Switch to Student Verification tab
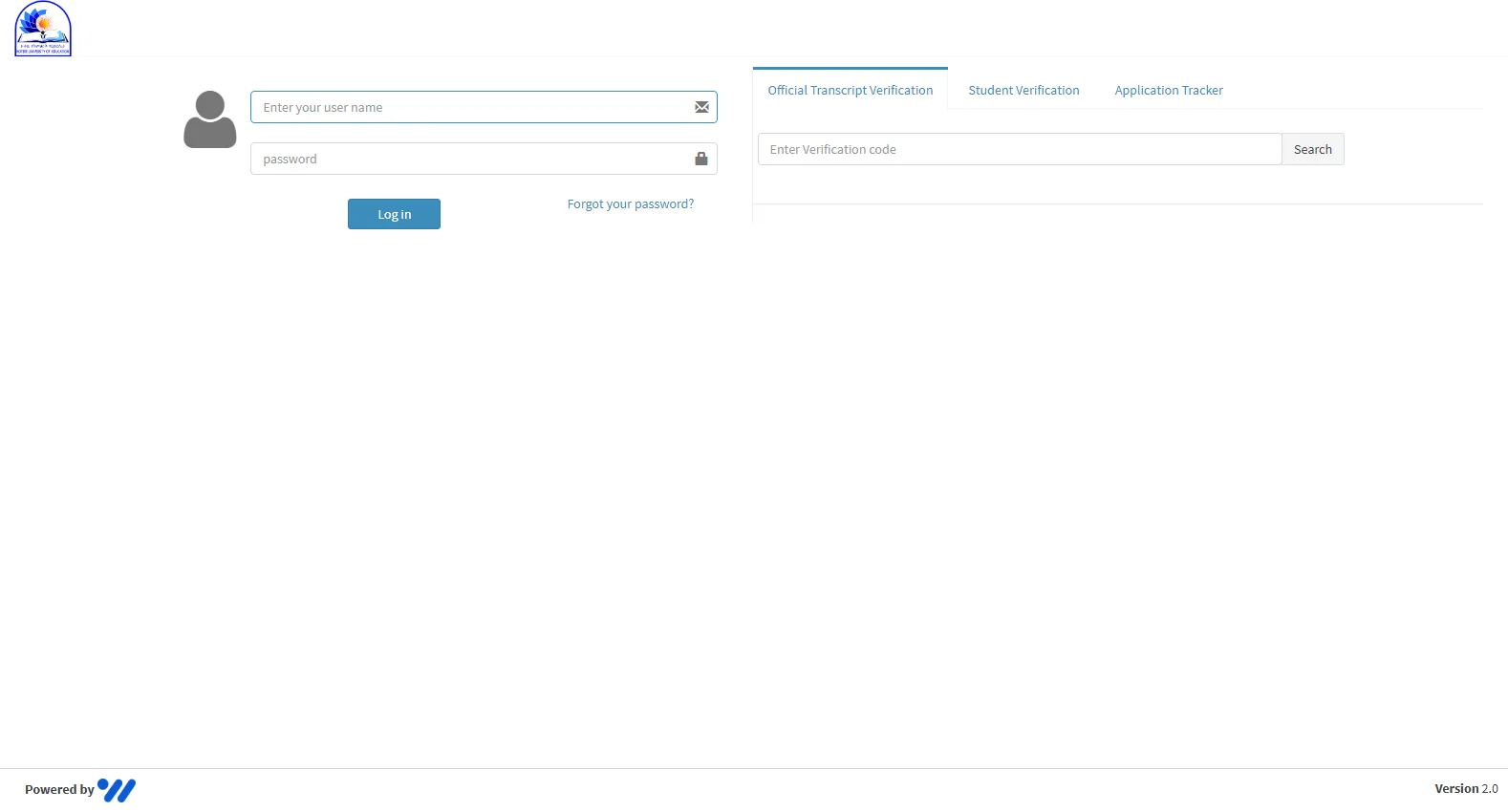Viewport: 1508px width, 812px height. click(1023, 90)
